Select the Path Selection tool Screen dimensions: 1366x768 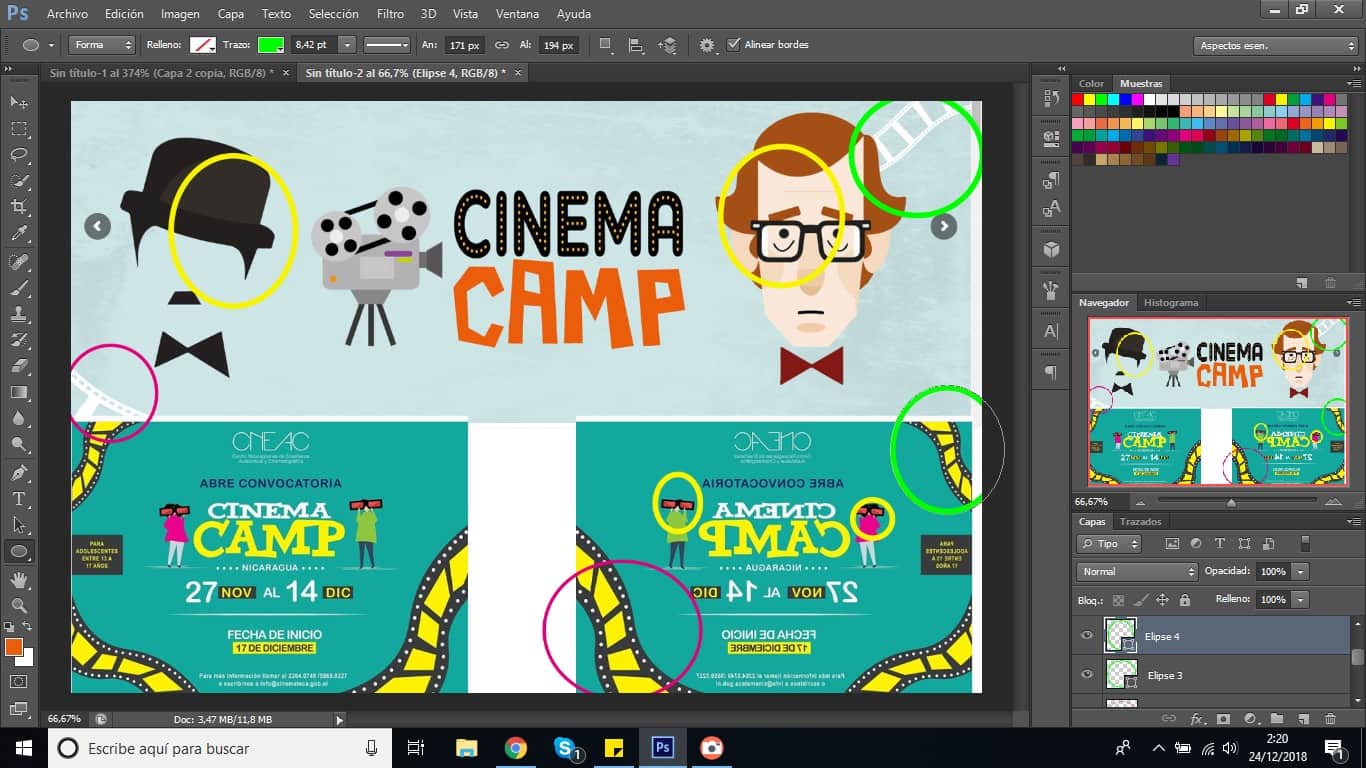[x=19, y=525]
